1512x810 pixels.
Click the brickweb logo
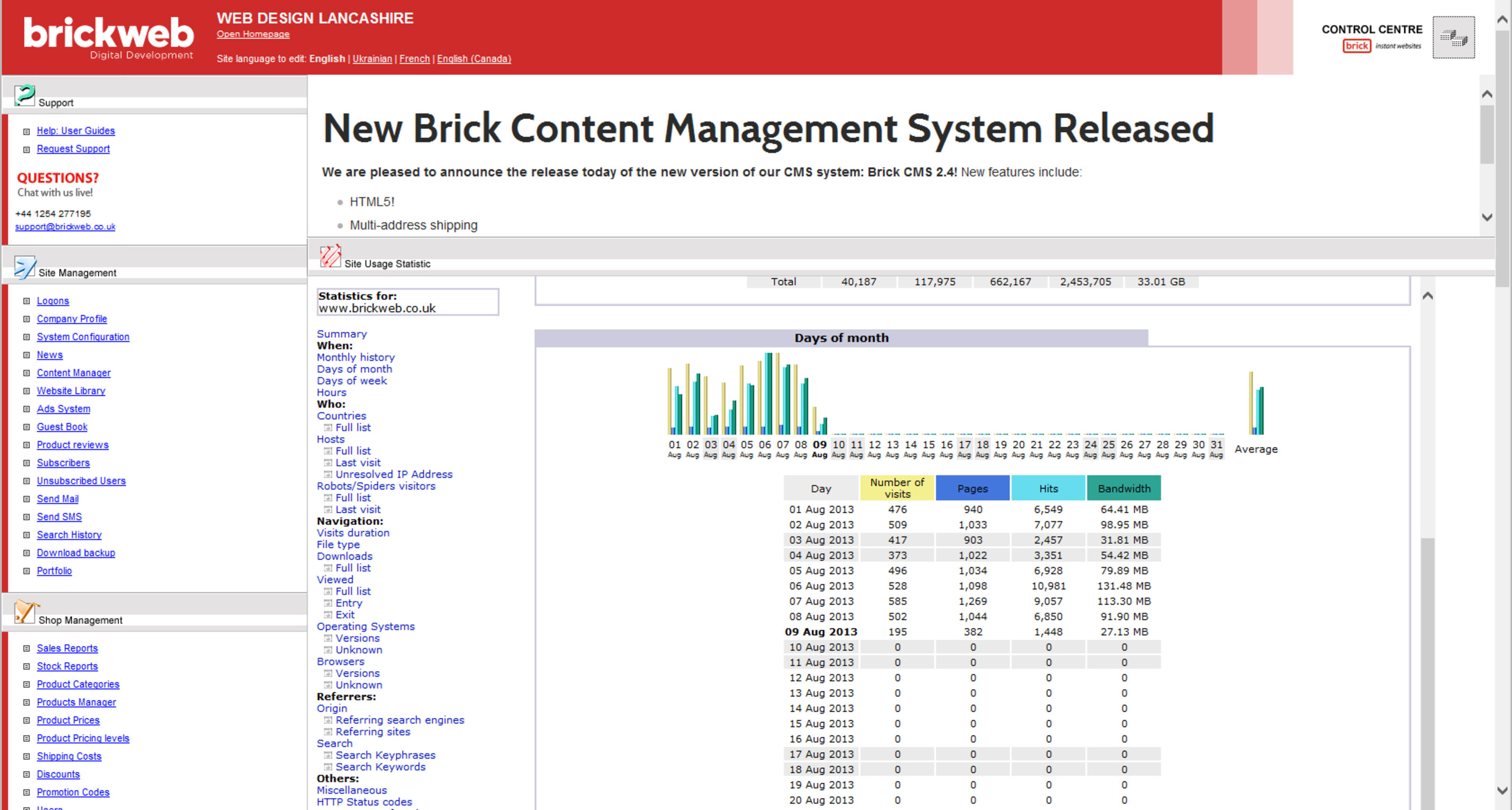(x=109, y=37)
